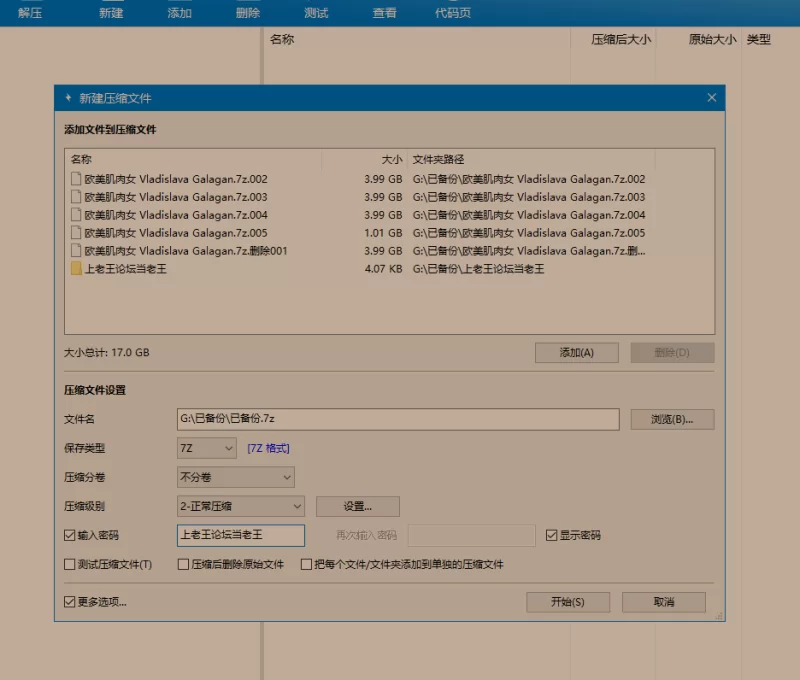Expand the 压缩分卷 不分卷 dropdown
The height and width of the screenshot is (680, 800).
tap(236, 477)
